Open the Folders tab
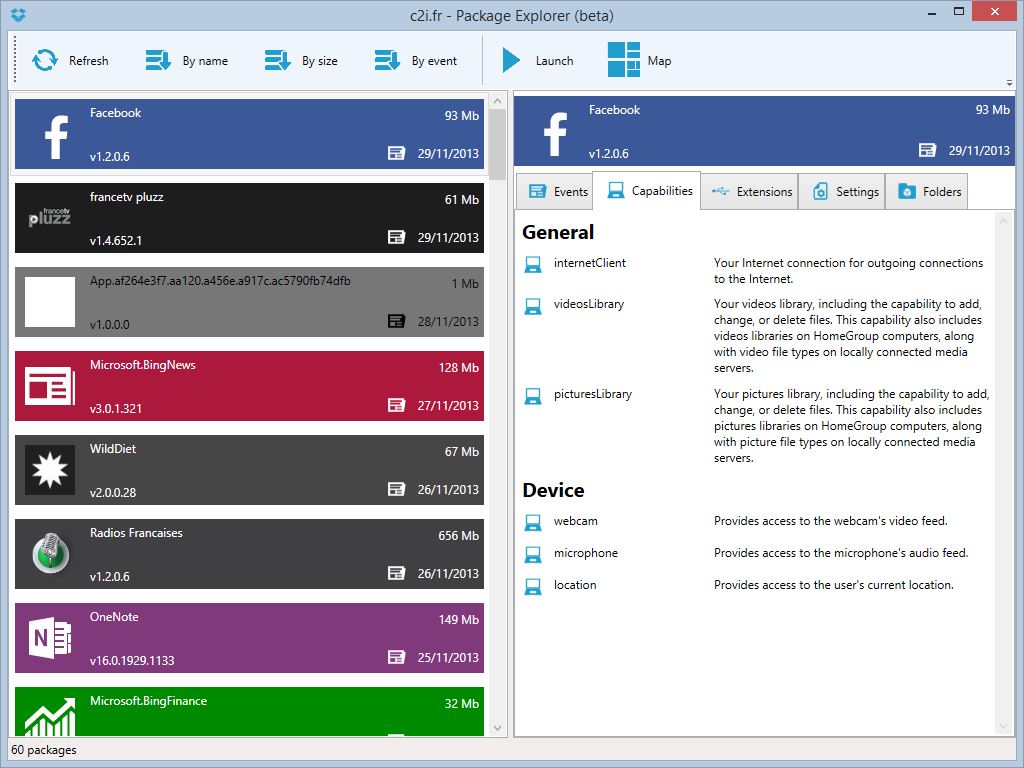 [x=927, y=191]
